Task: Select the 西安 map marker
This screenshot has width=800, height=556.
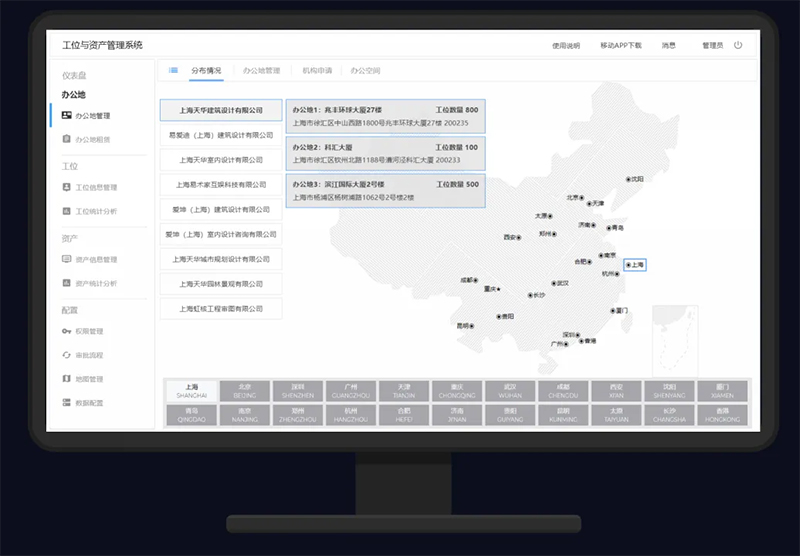Action: point(512,237)
